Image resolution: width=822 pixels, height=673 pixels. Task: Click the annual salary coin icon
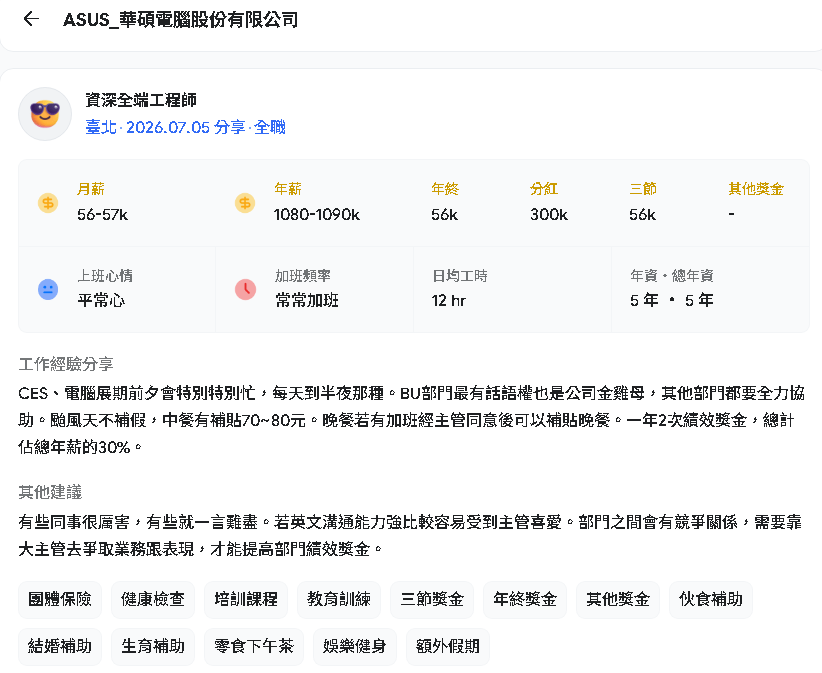tap(245, 203)
